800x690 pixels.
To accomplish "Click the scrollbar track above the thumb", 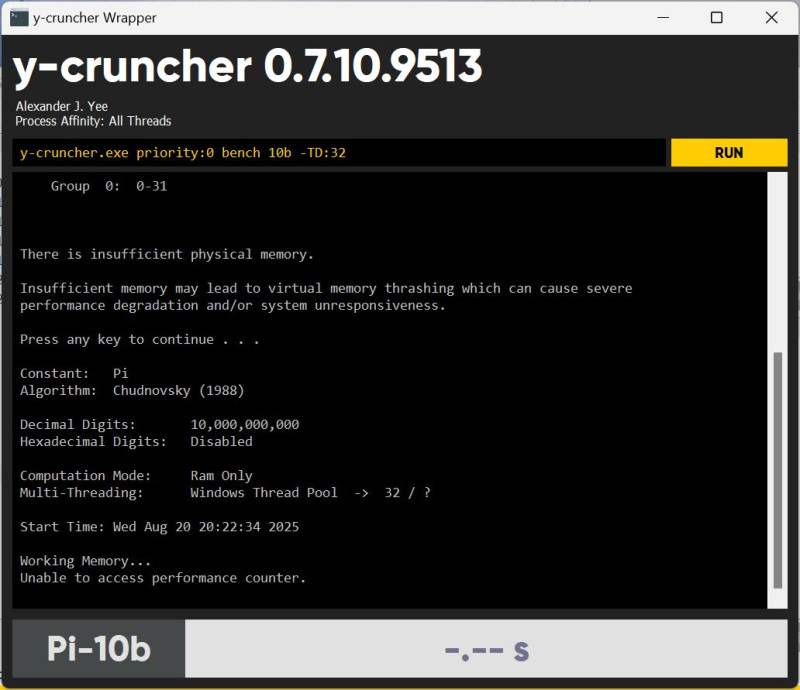I will tap(778, 262).
